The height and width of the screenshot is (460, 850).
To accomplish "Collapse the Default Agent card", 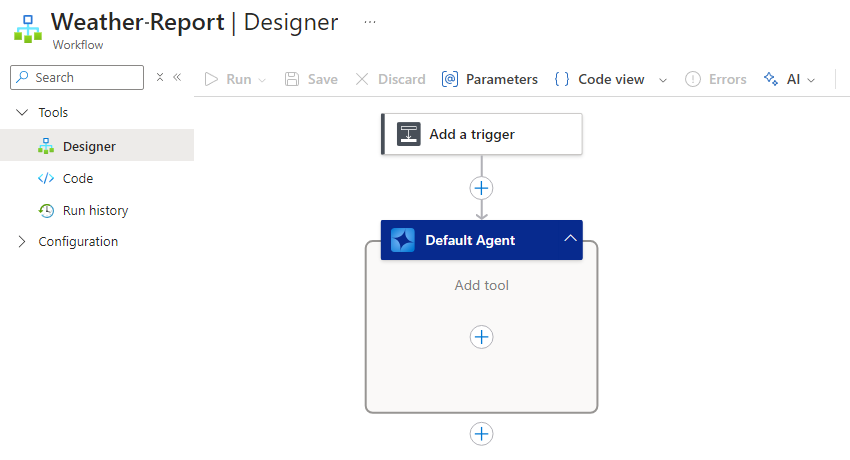I will 570,238.
